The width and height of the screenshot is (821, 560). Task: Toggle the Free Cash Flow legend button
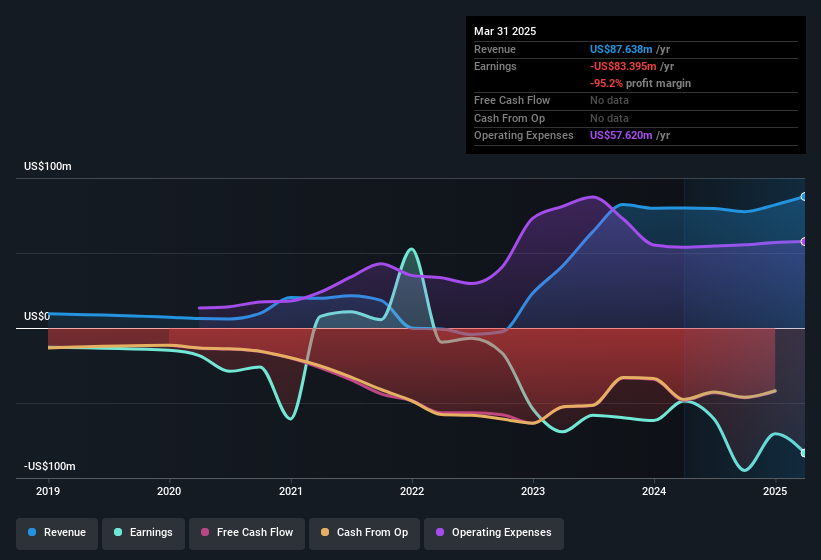247,533
